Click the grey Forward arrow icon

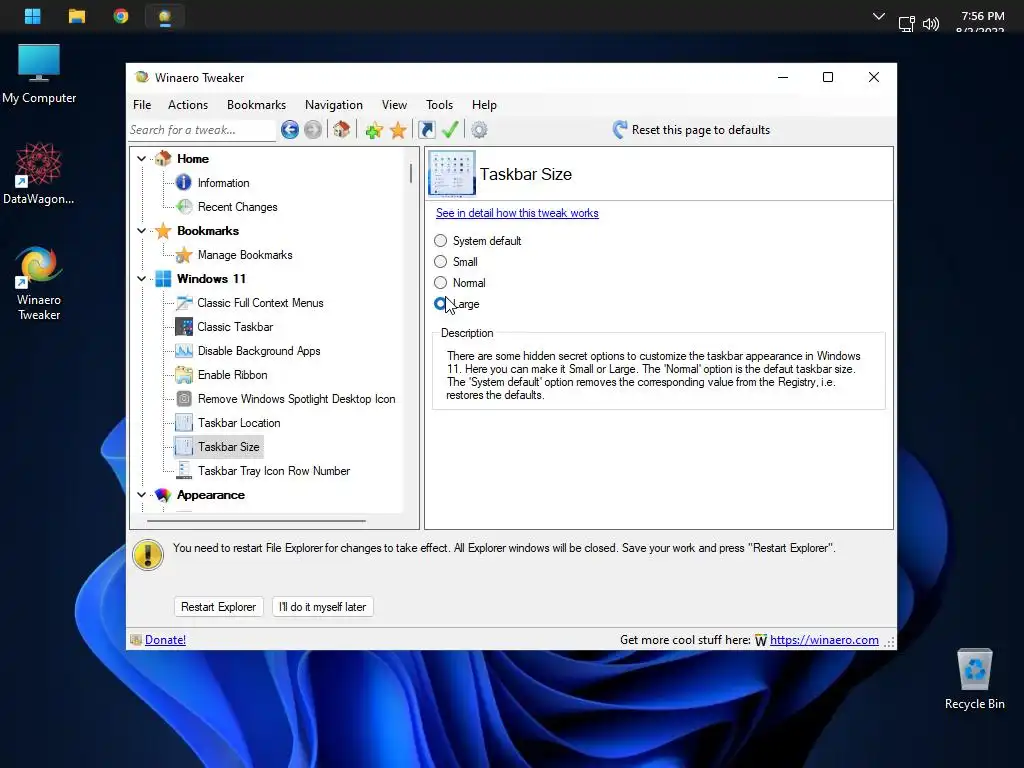click(x=313, y=130)
